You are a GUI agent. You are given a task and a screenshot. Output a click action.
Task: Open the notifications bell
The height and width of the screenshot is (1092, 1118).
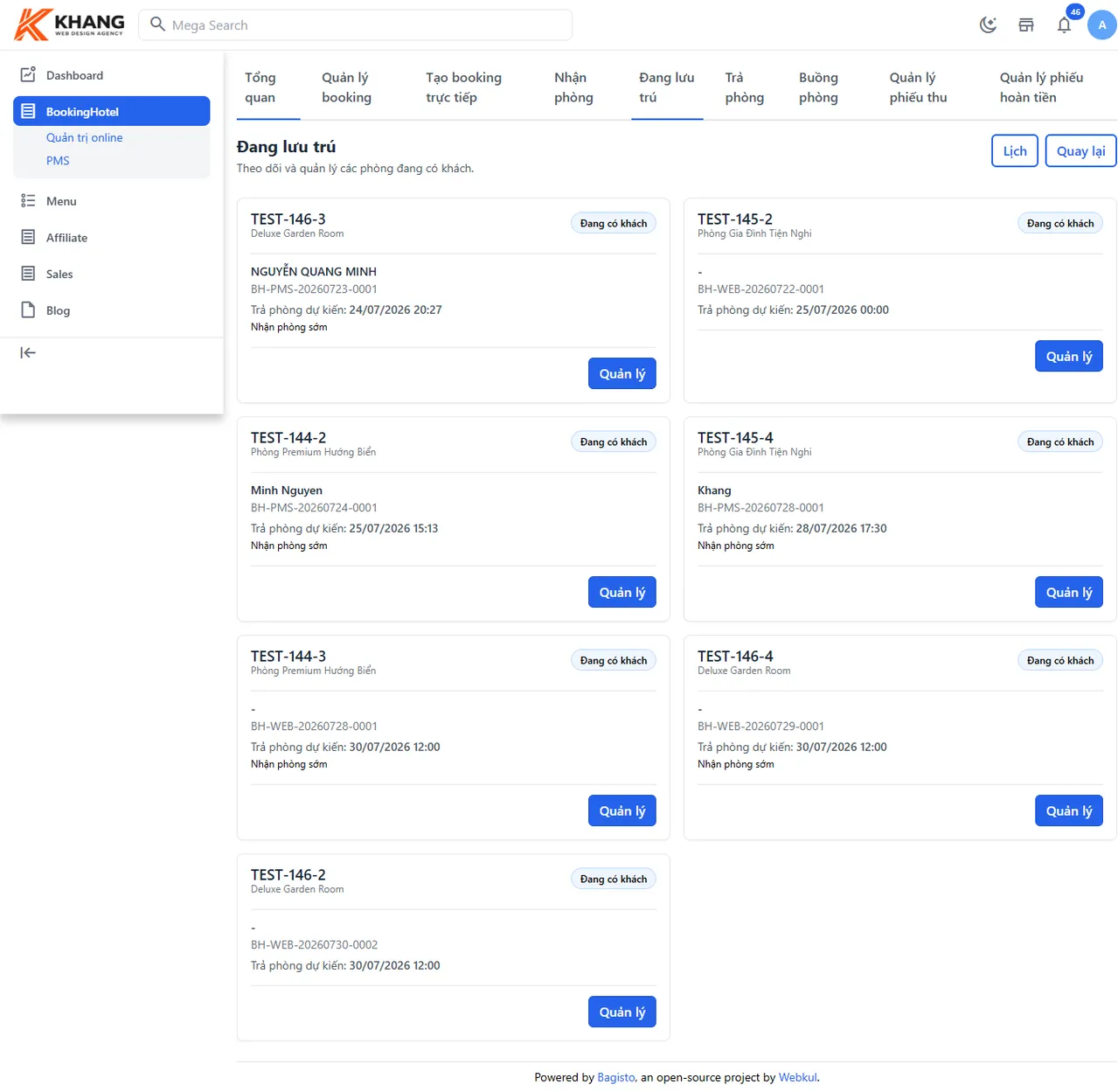(x=1064, y=25)
